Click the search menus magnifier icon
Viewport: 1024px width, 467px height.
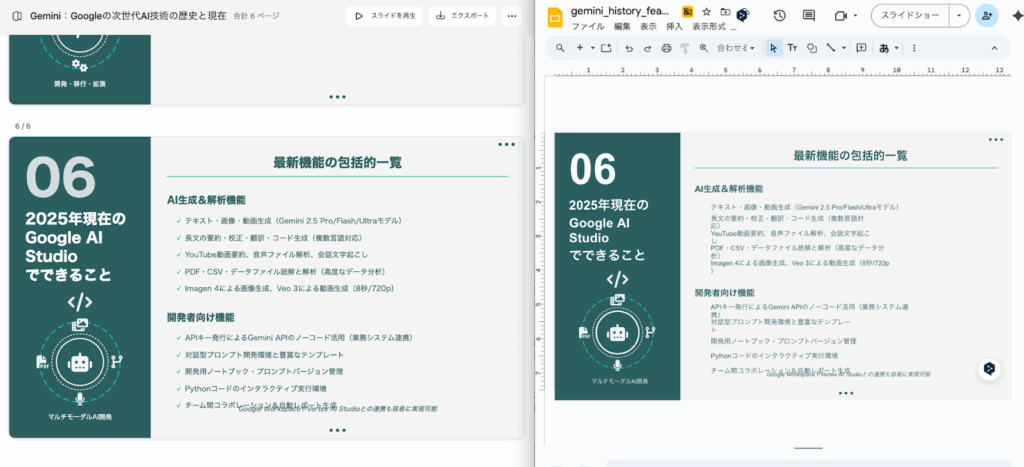[561, 48]
